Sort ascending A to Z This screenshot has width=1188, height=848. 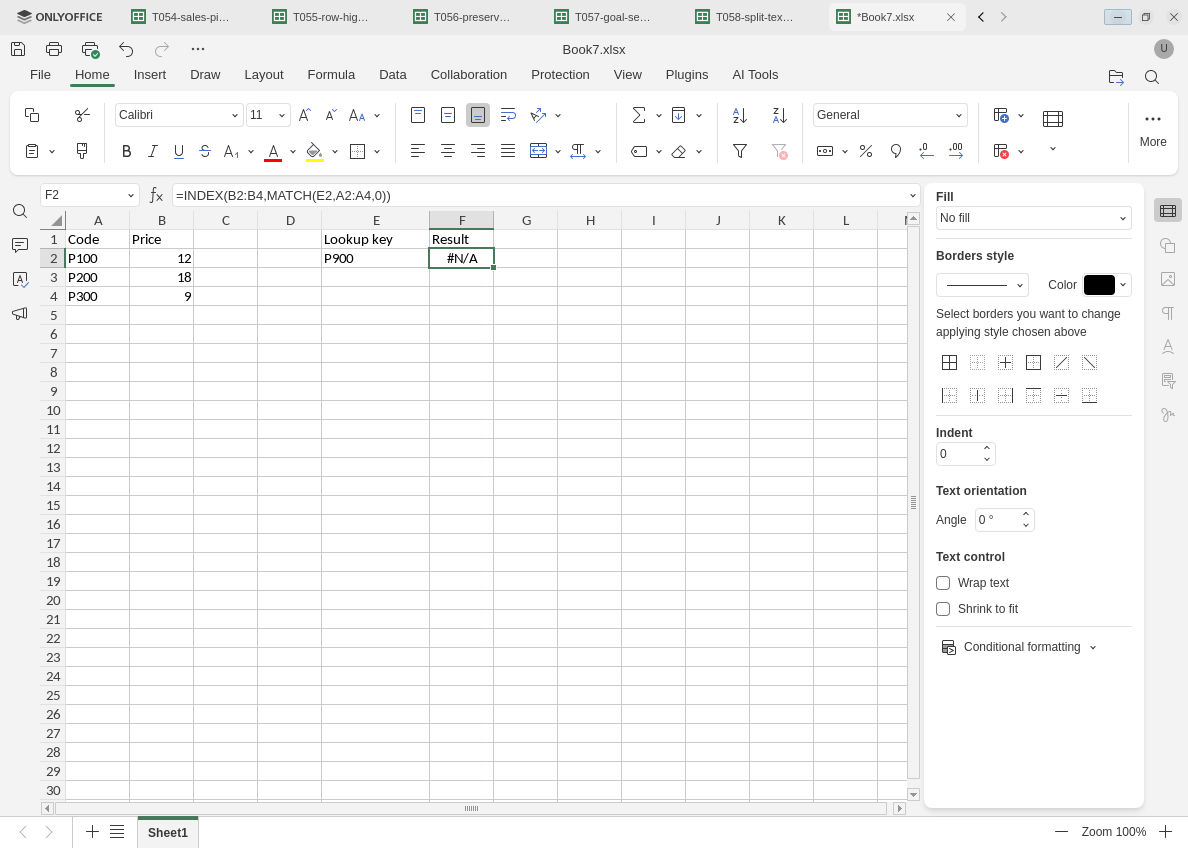tap(740, 115)
